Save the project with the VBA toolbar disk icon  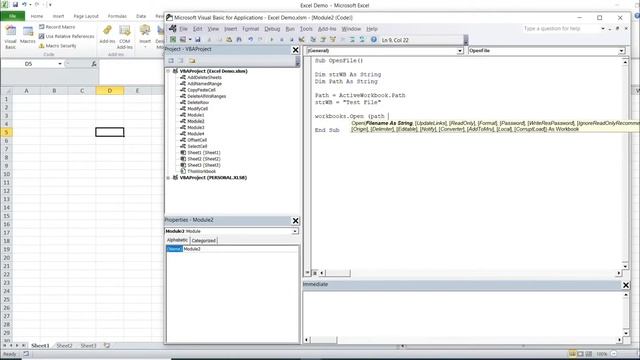click(x=198, y=40)
